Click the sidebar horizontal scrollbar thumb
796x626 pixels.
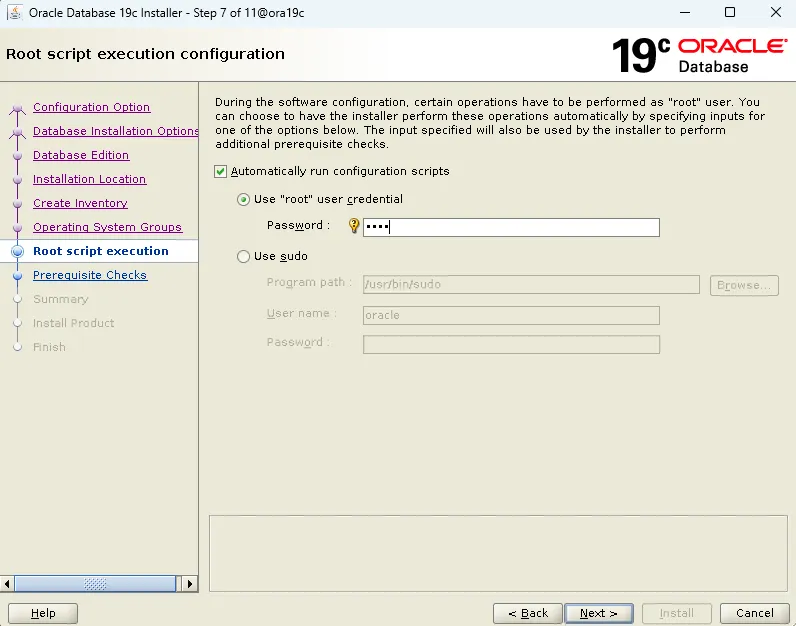click(95, 584)
